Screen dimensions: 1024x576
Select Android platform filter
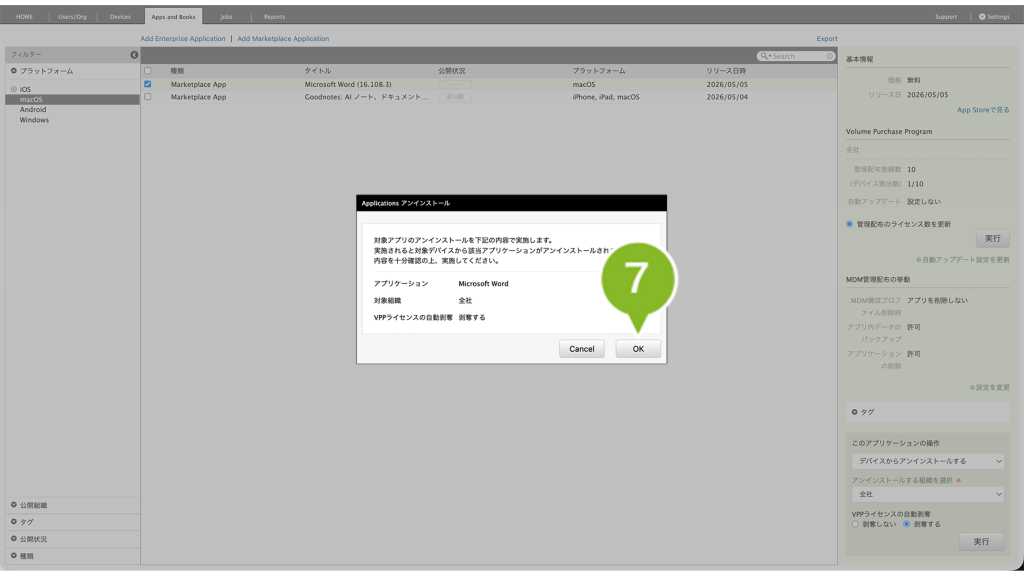pos(33,110)
